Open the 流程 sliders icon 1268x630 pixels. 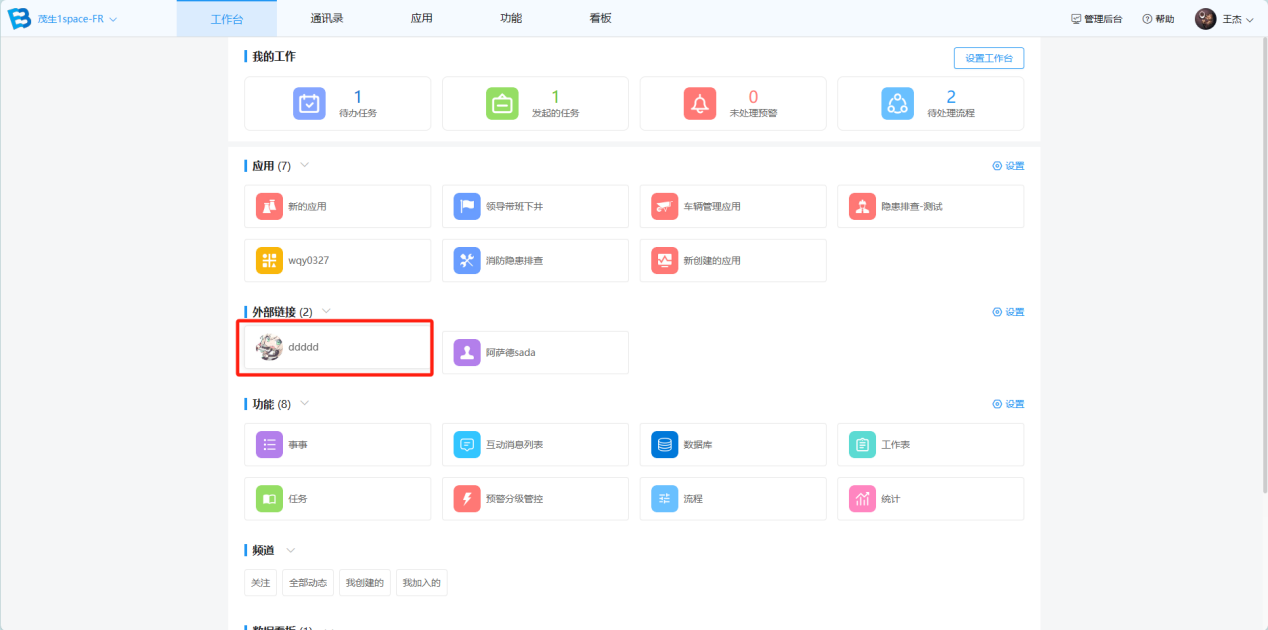coord(665,498)
